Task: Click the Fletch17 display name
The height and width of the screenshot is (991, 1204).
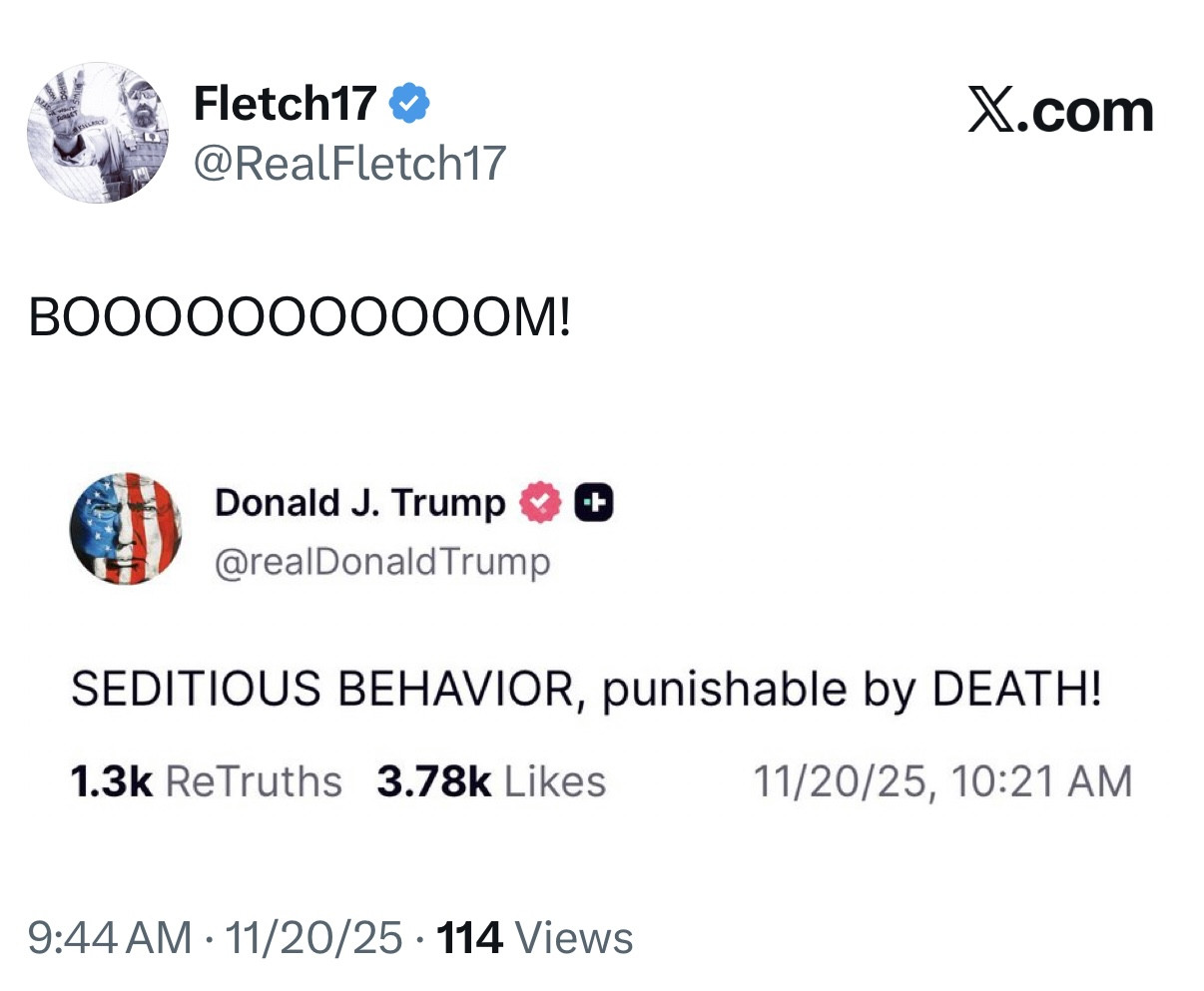Action: tap(285, 104)
